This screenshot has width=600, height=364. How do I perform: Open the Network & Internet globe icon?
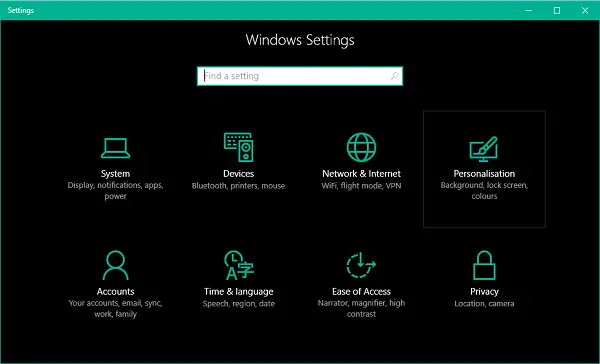coord(361,147)
